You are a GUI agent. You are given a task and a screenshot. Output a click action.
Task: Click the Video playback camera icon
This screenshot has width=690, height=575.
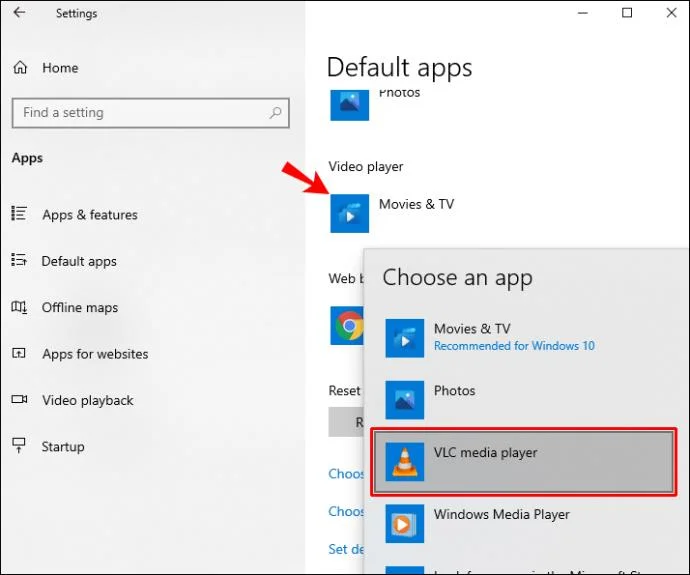19,399
